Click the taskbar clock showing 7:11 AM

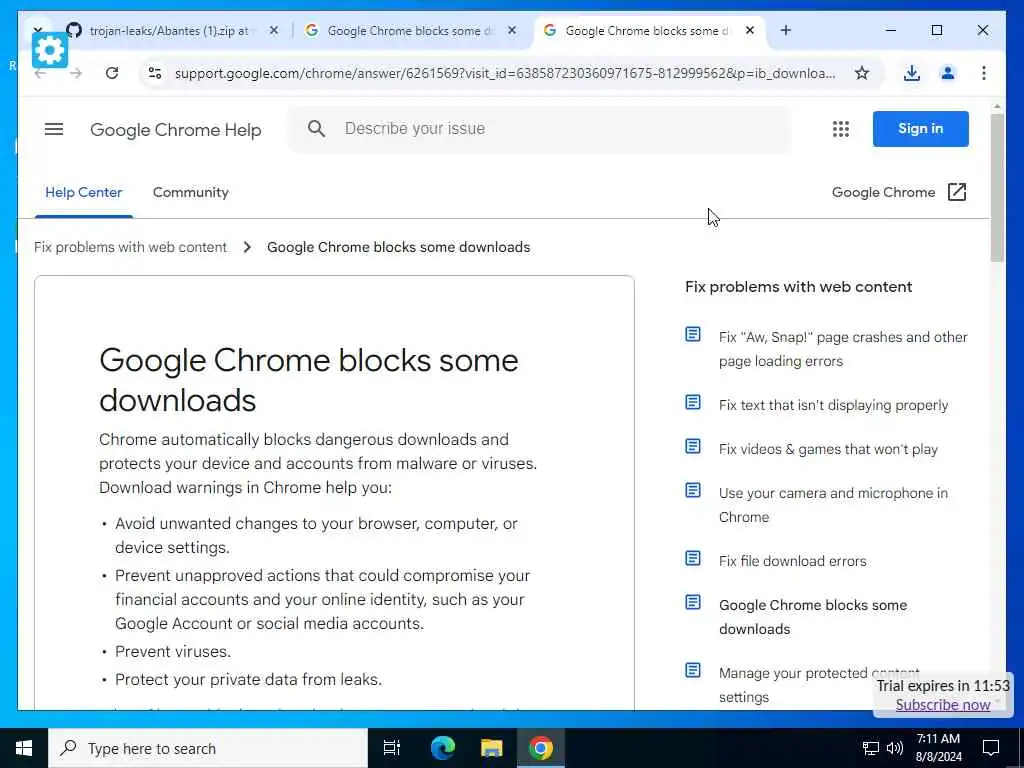pos(938,748)
